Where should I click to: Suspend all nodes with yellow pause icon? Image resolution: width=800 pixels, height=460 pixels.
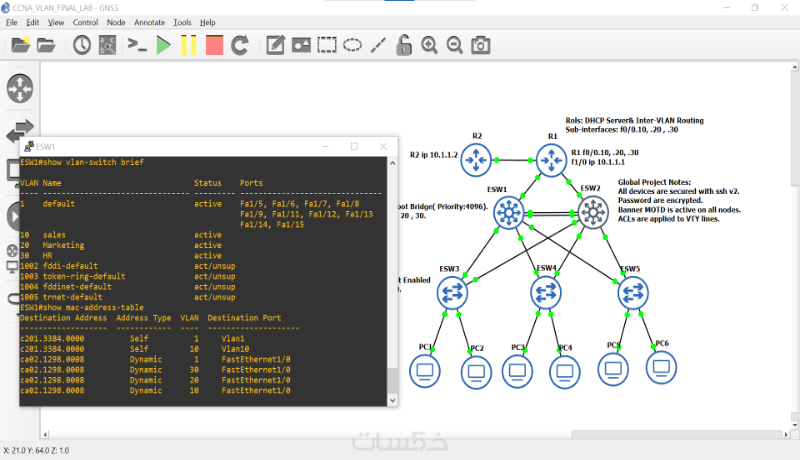pos(189,45)
